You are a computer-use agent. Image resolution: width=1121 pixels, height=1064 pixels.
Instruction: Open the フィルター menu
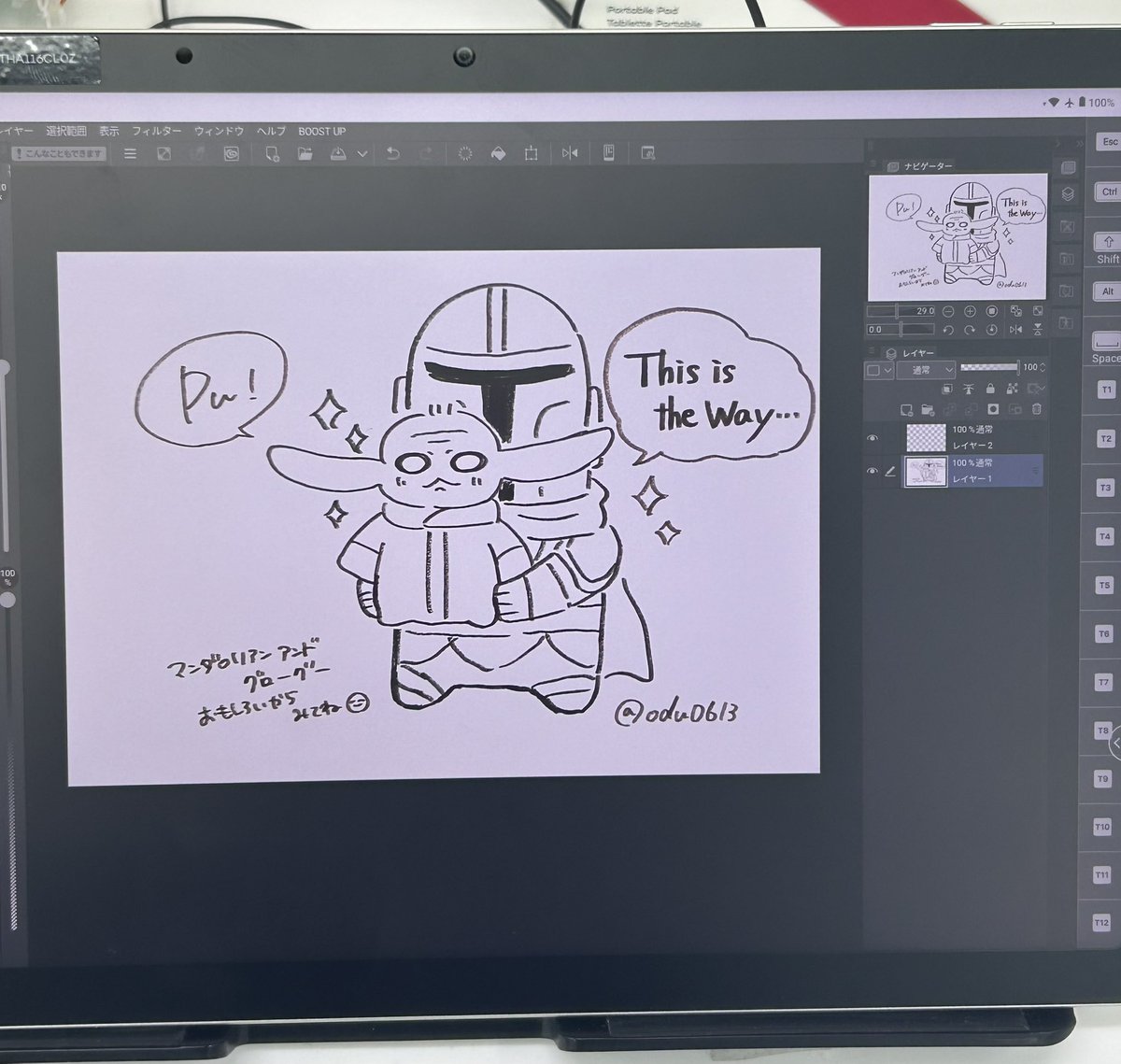157,132
